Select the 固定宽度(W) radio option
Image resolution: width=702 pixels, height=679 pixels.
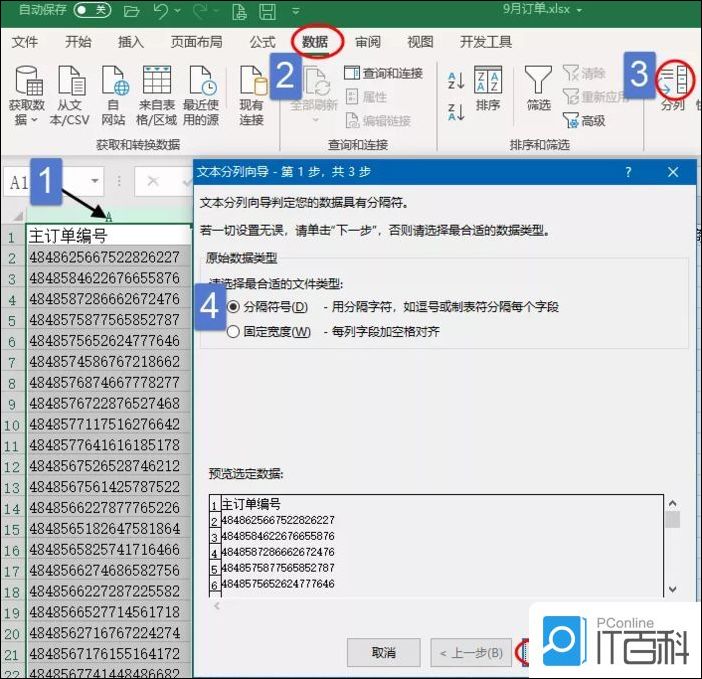click(x=233, y=332)
